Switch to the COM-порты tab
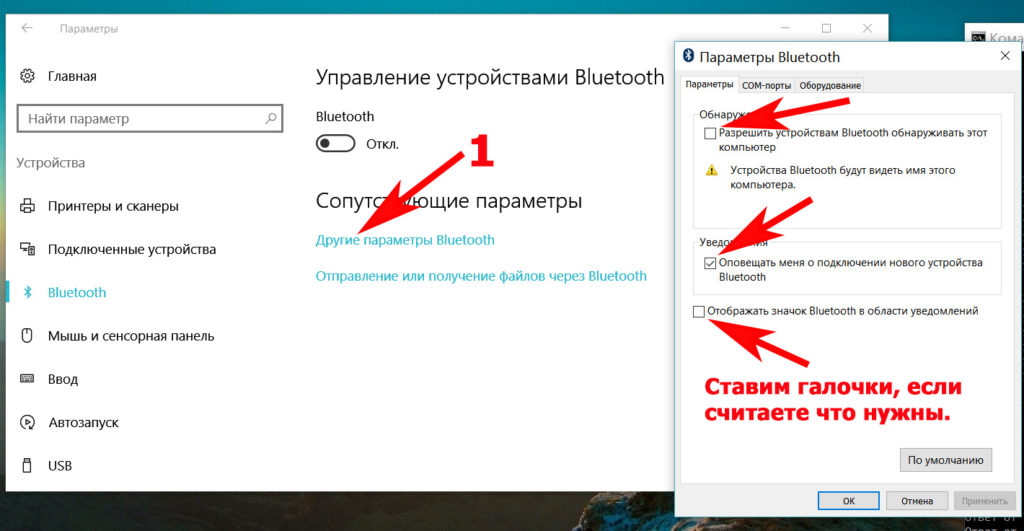1024x531 pixels. 767,86
